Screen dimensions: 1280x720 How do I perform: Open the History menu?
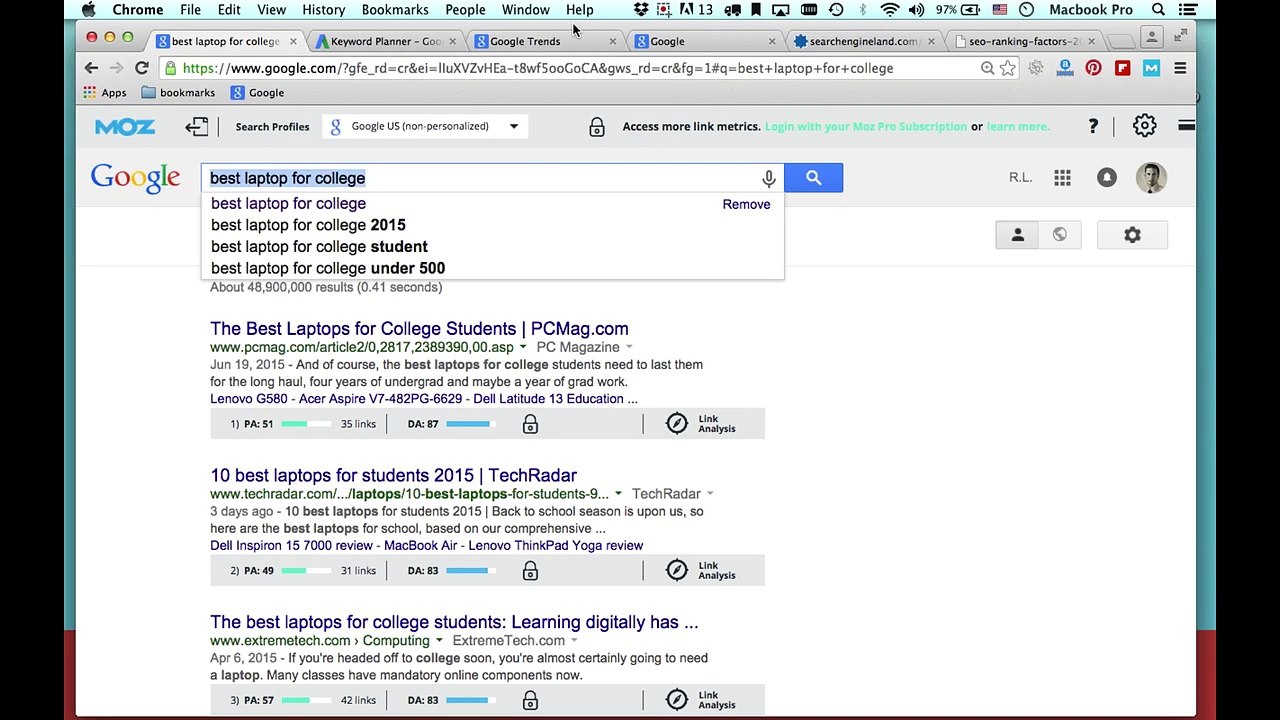(323, 10)
